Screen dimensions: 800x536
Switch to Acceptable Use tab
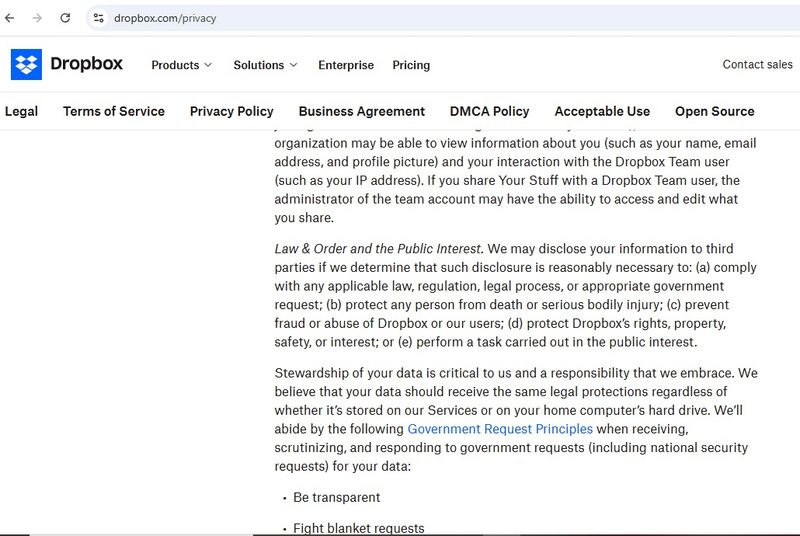click(602, 111)
